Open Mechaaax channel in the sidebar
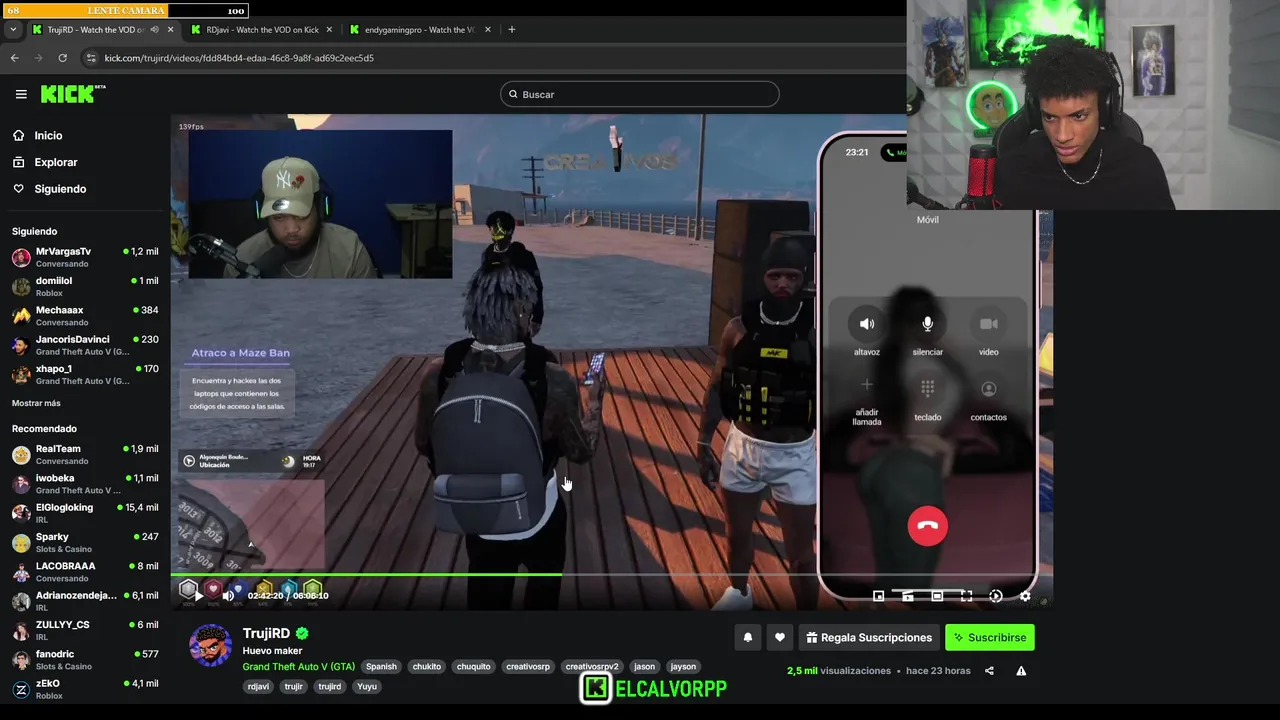This screenshot has width=1280, height=720. (x=85, y=316)
